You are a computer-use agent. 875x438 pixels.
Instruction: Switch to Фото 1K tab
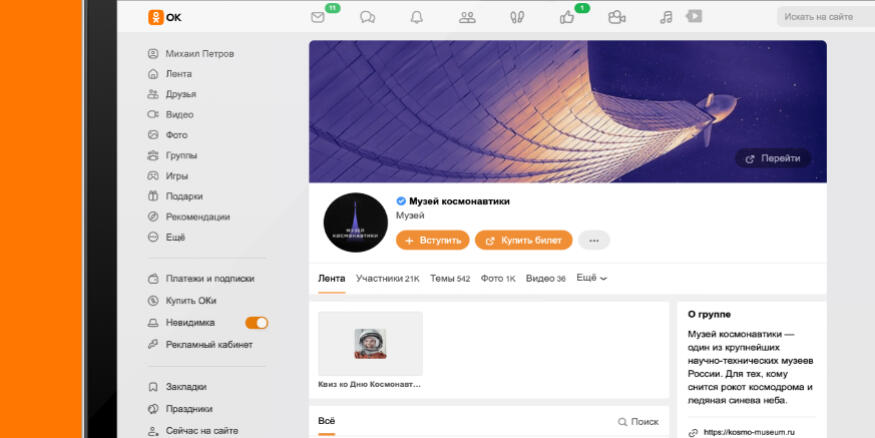(498, 278)
